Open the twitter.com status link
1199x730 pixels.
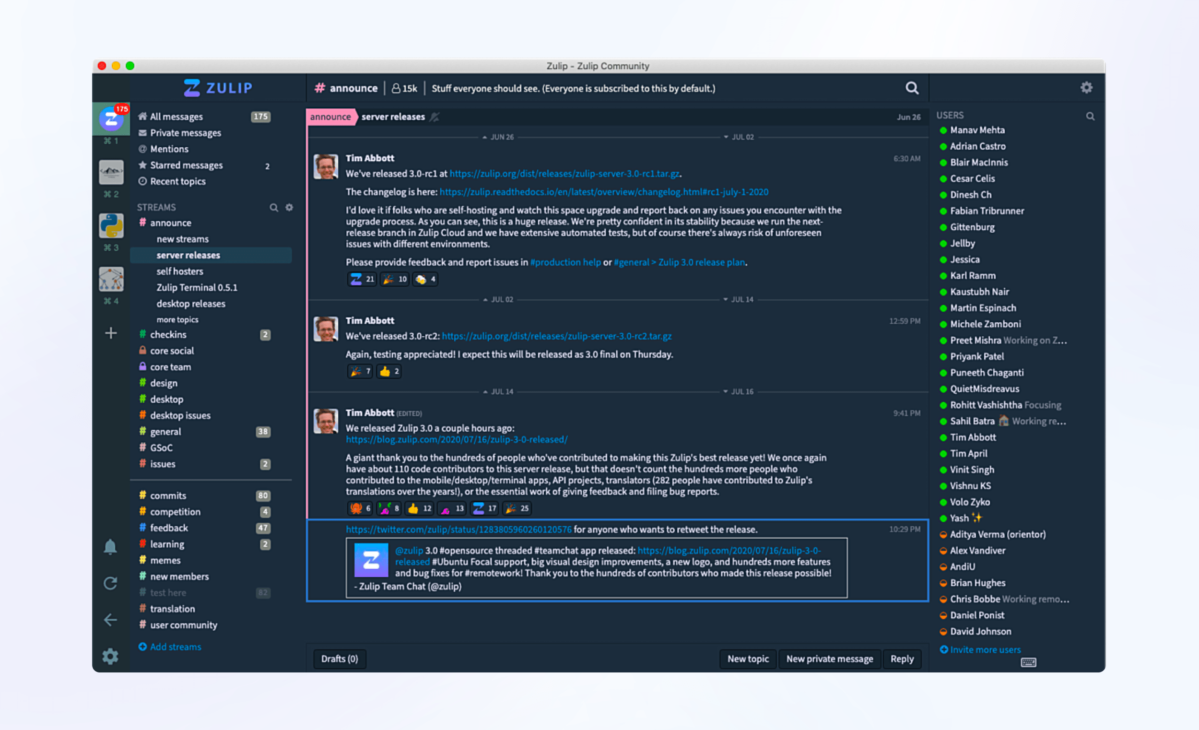[458, 530]
